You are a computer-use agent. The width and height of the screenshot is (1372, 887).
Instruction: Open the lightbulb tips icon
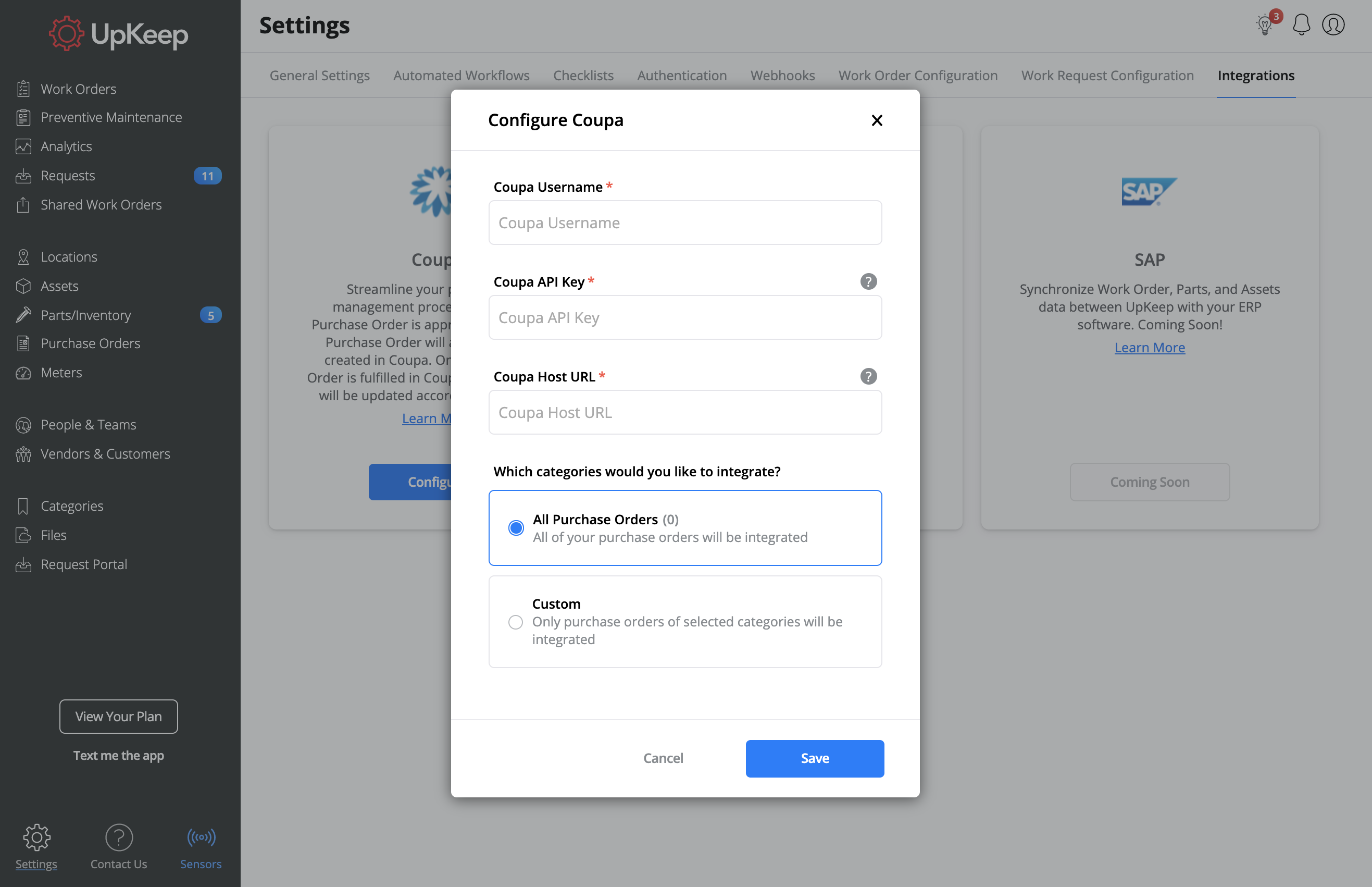tap(1265, 25)
